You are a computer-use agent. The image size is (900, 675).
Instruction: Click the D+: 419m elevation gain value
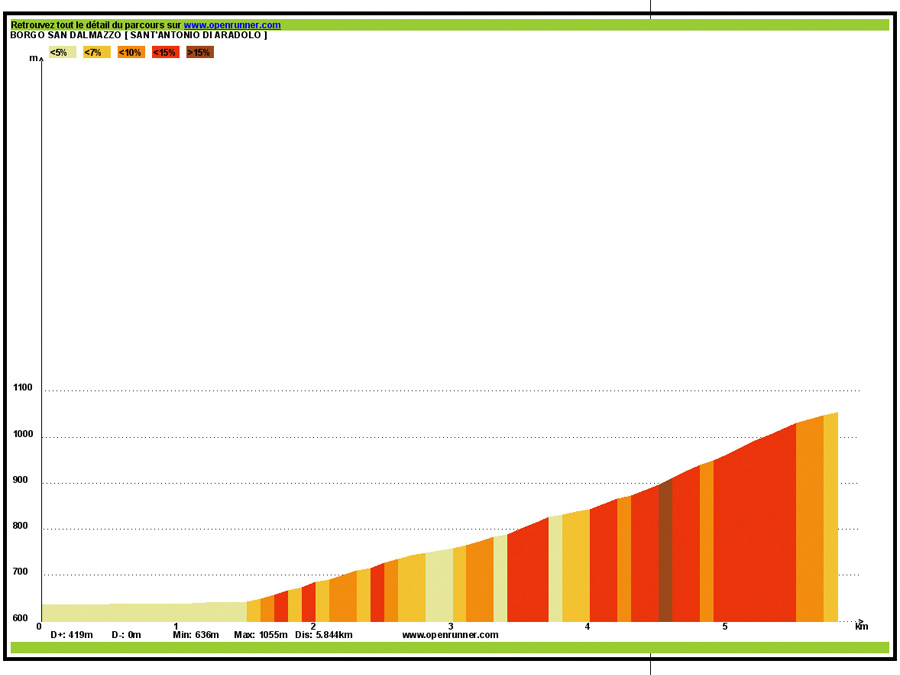[72, 635]
